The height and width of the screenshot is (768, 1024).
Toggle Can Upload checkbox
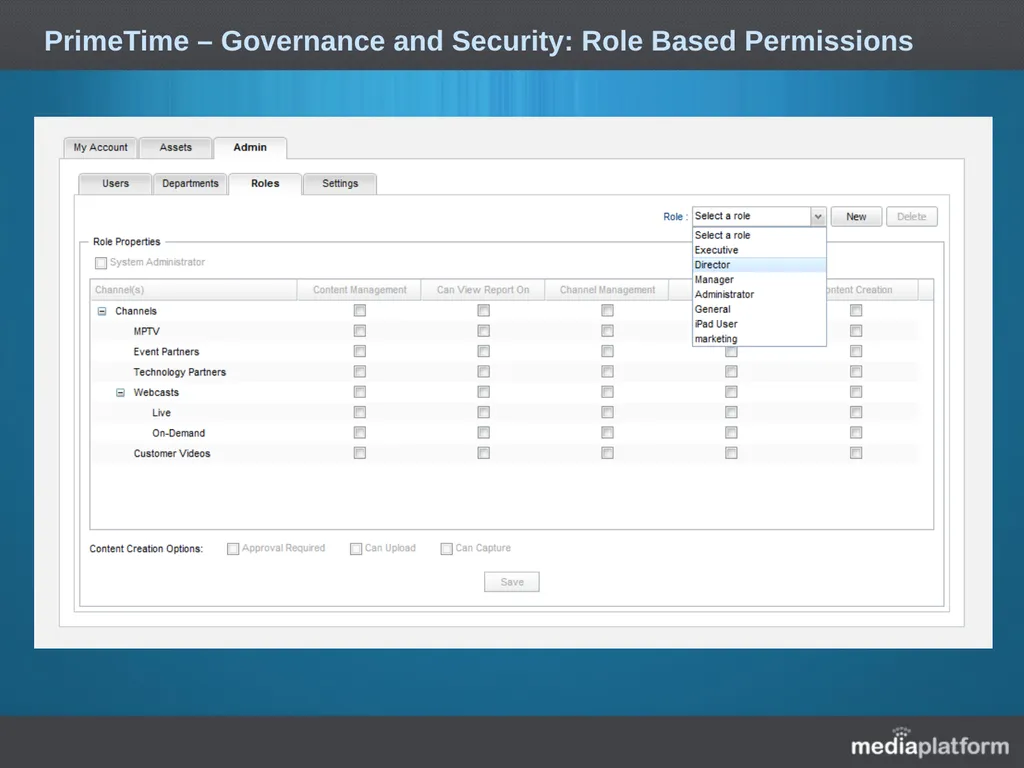356,549
